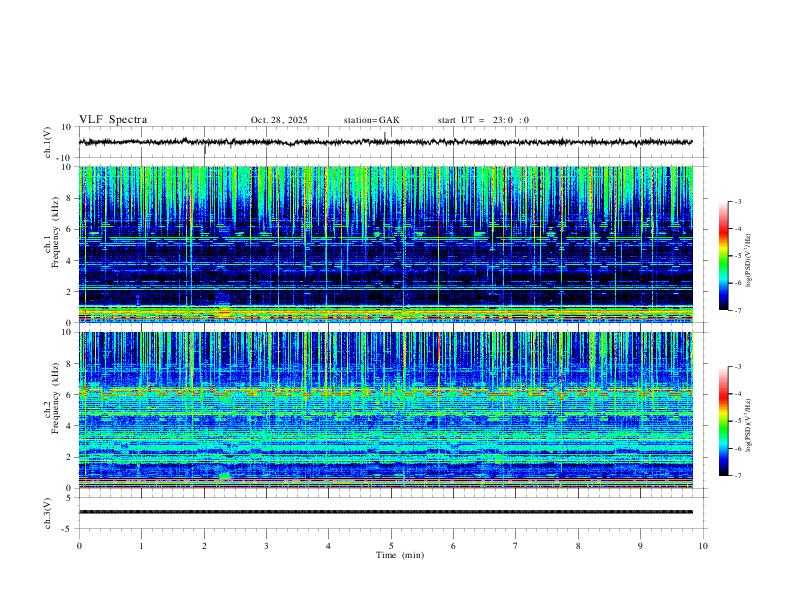The width and height of the screenshot is (792, 612).
Task: Click the '-4' tick on ch.2 colorbar
Action: (737, 394)
